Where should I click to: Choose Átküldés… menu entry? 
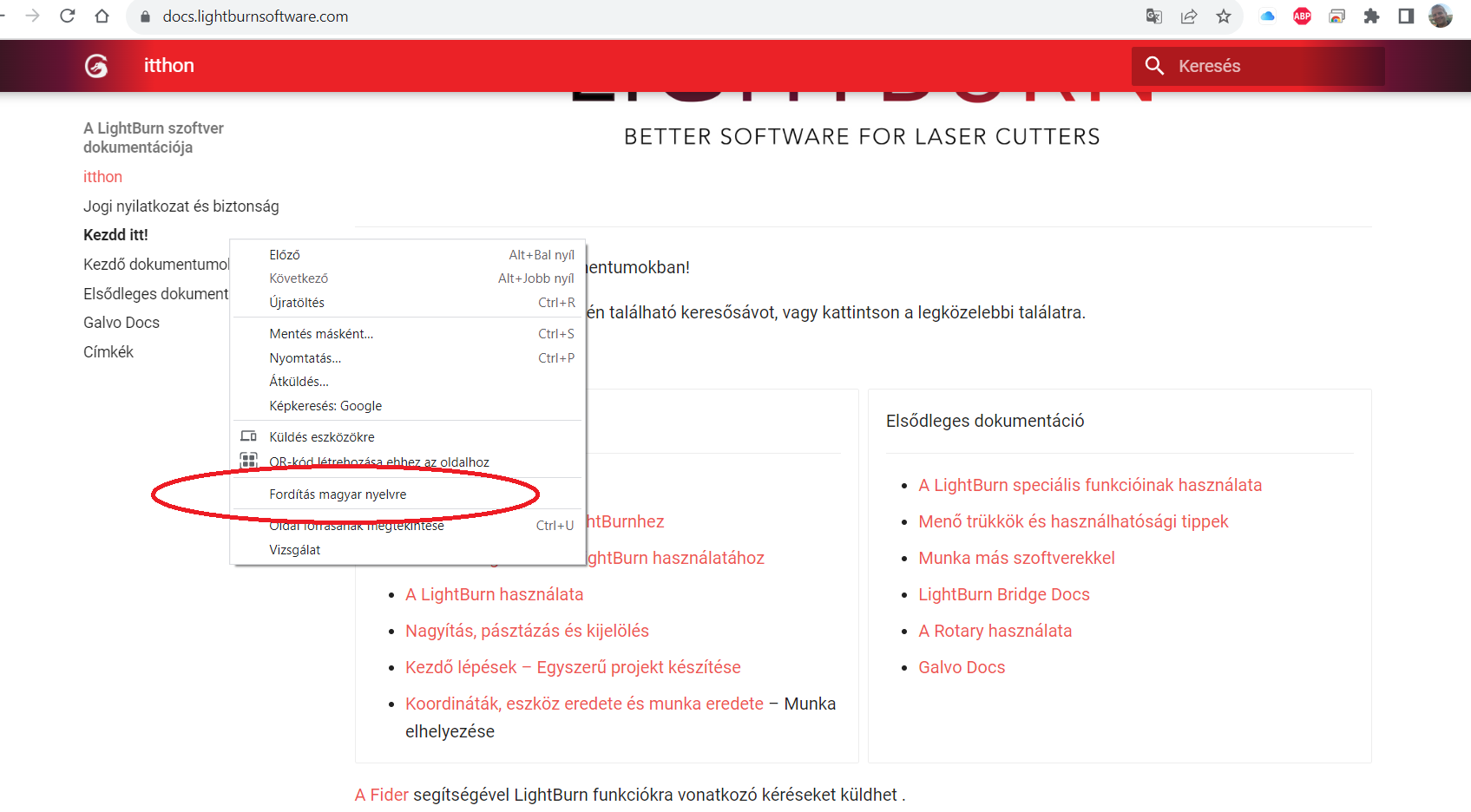pyautogui.click(x=408, y=382)
